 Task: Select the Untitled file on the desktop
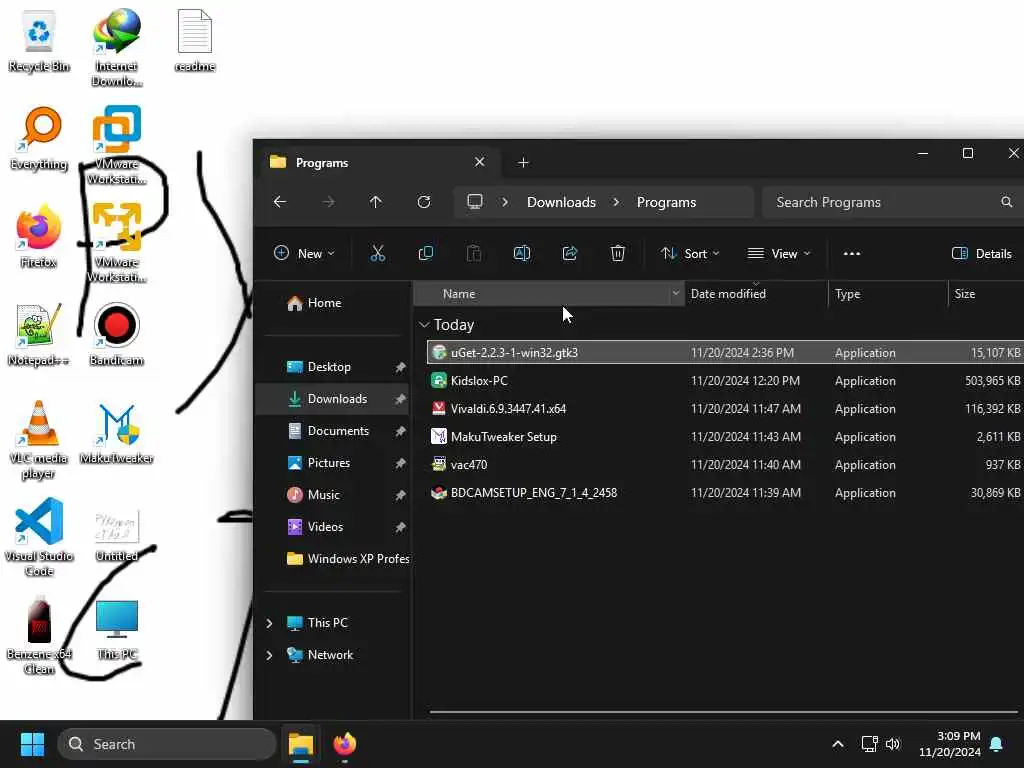click(117, 536)
